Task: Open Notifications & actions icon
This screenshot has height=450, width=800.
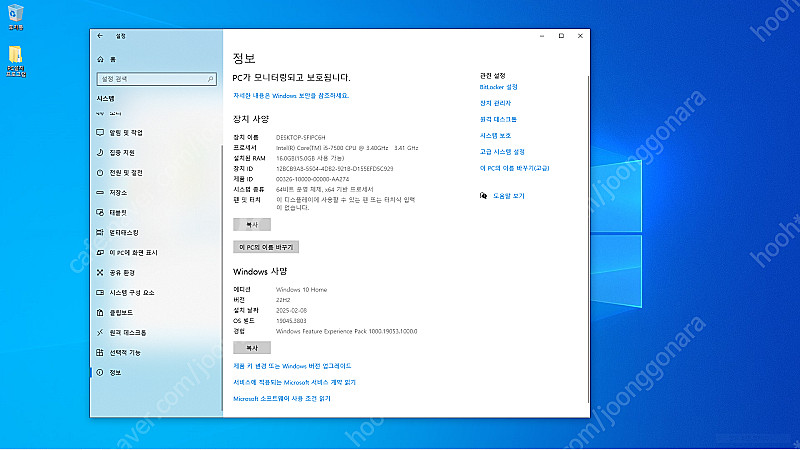Action: (100, 133)
